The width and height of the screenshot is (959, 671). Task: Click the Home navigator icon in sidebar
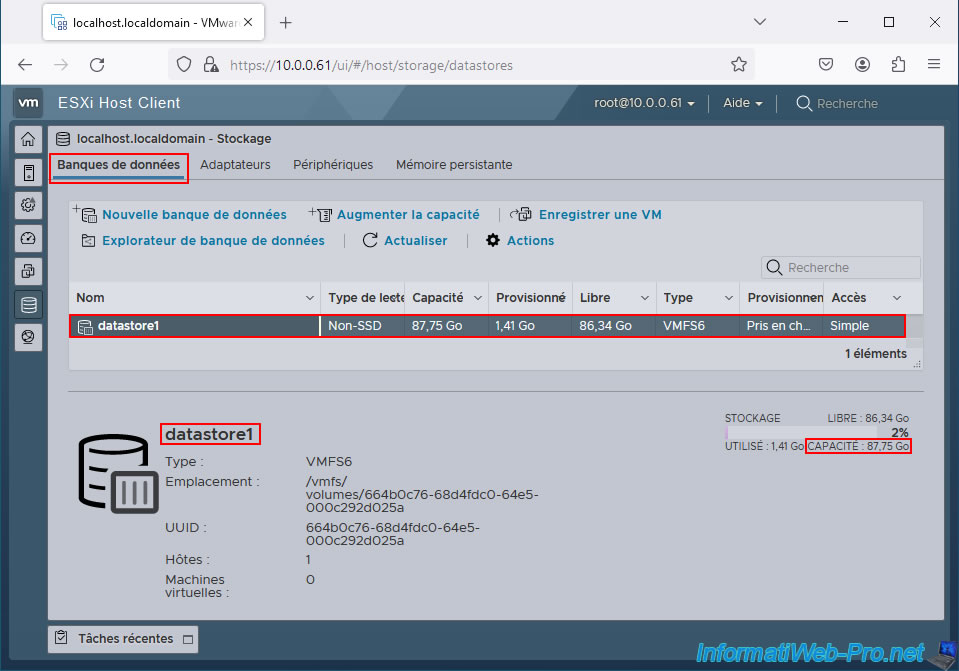click(x=28, y=139)
